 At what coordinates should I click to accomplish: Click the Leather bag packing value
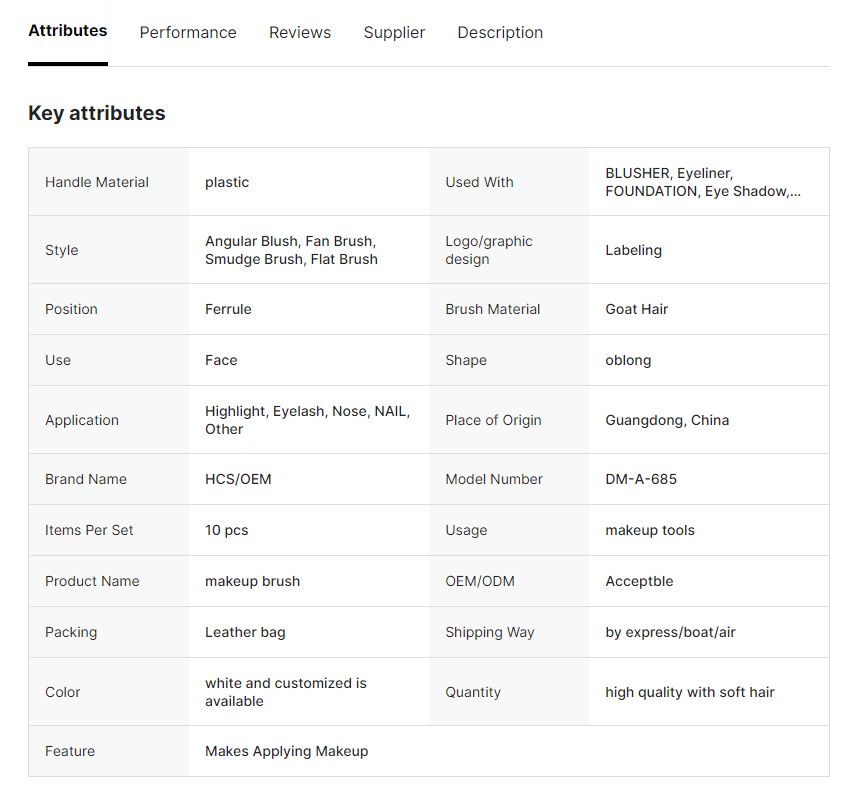pyautogui.click(x=245, y=632)
